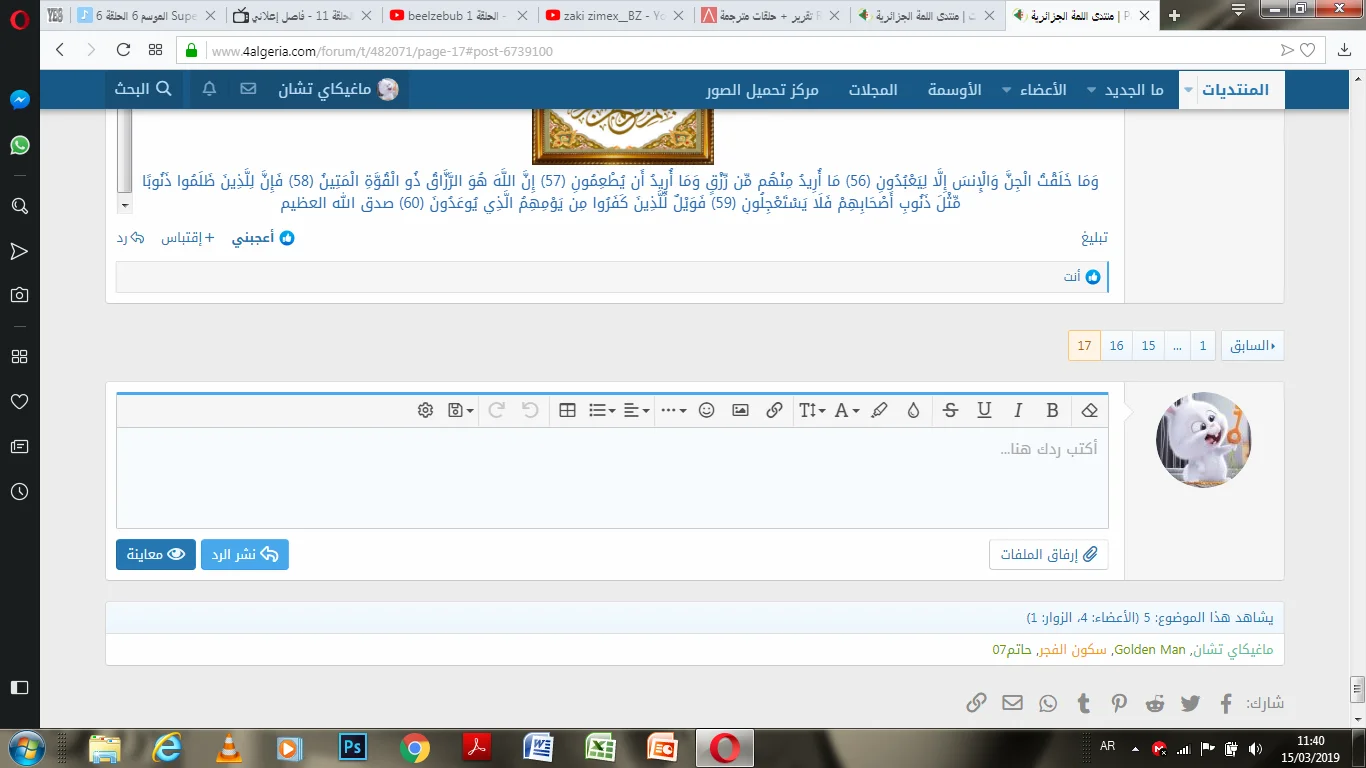Viewport: 1366px width, 768px height.
Task: Toggle bold formatting in reply editor
Action: click(1052, 410)
